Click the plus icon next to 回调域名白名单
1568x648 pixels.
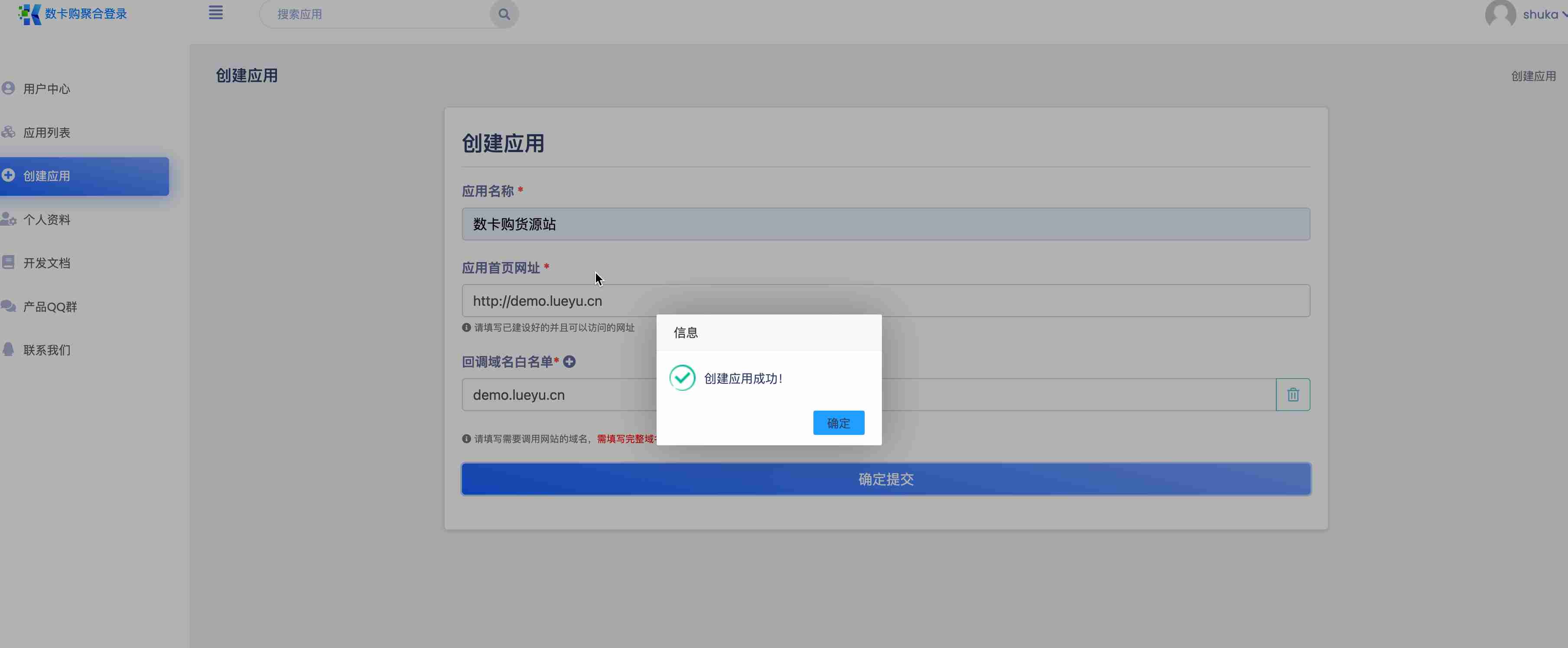pyautogui.click(x=569, y=362)
